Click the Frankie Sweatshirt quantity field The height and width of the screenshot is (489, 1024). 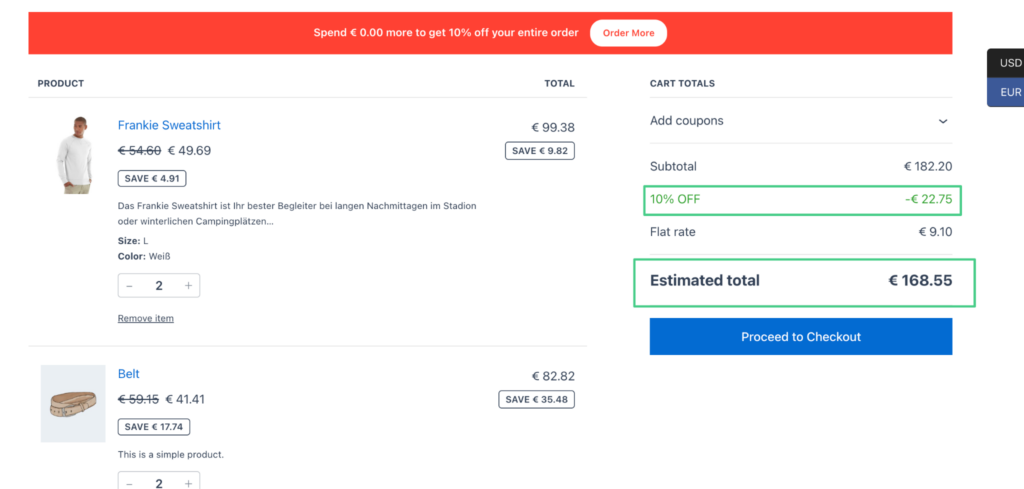click(x=159, y=286)
